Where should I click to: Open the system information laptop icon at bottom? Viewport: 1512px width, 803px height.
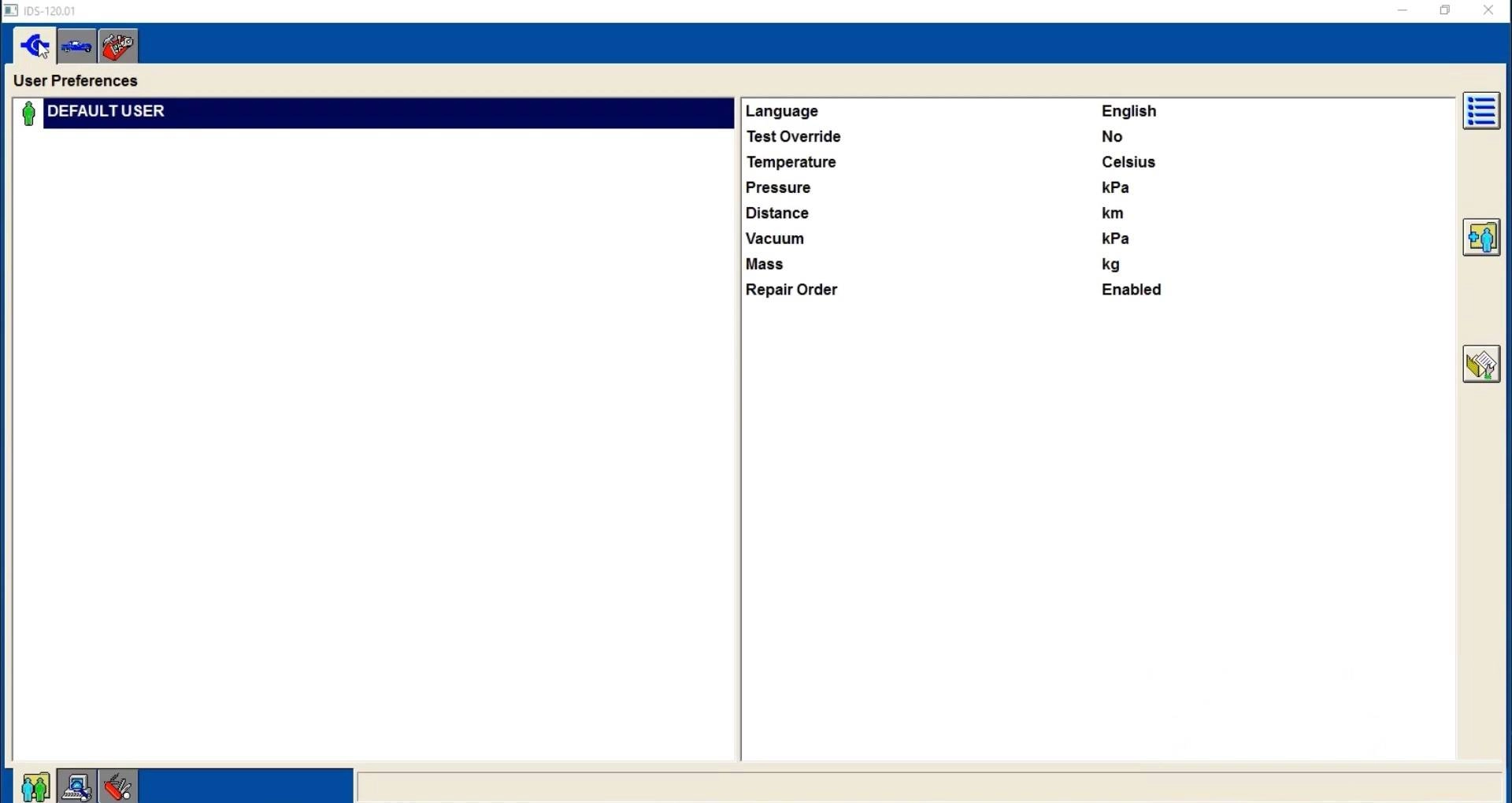[76, 786]
